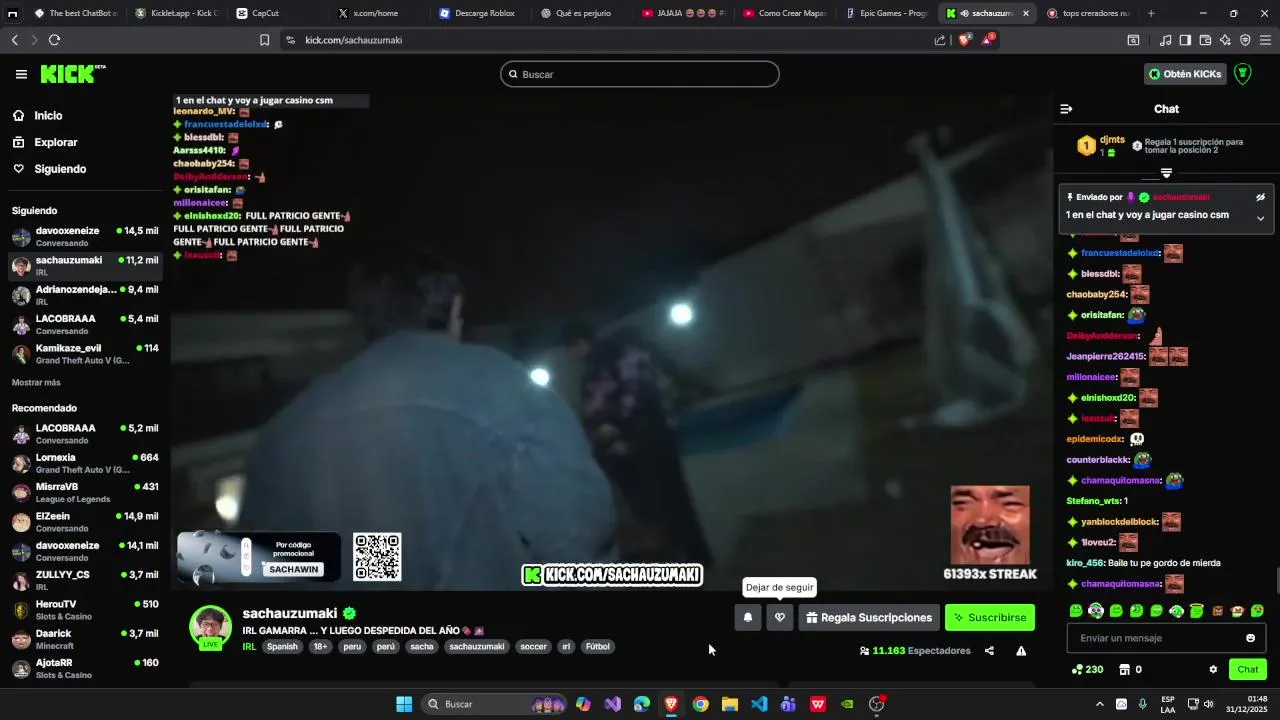Open emoji picker in message box
The height and width of the screenshot is (720, 1280).
click(x=1250, y=638)
